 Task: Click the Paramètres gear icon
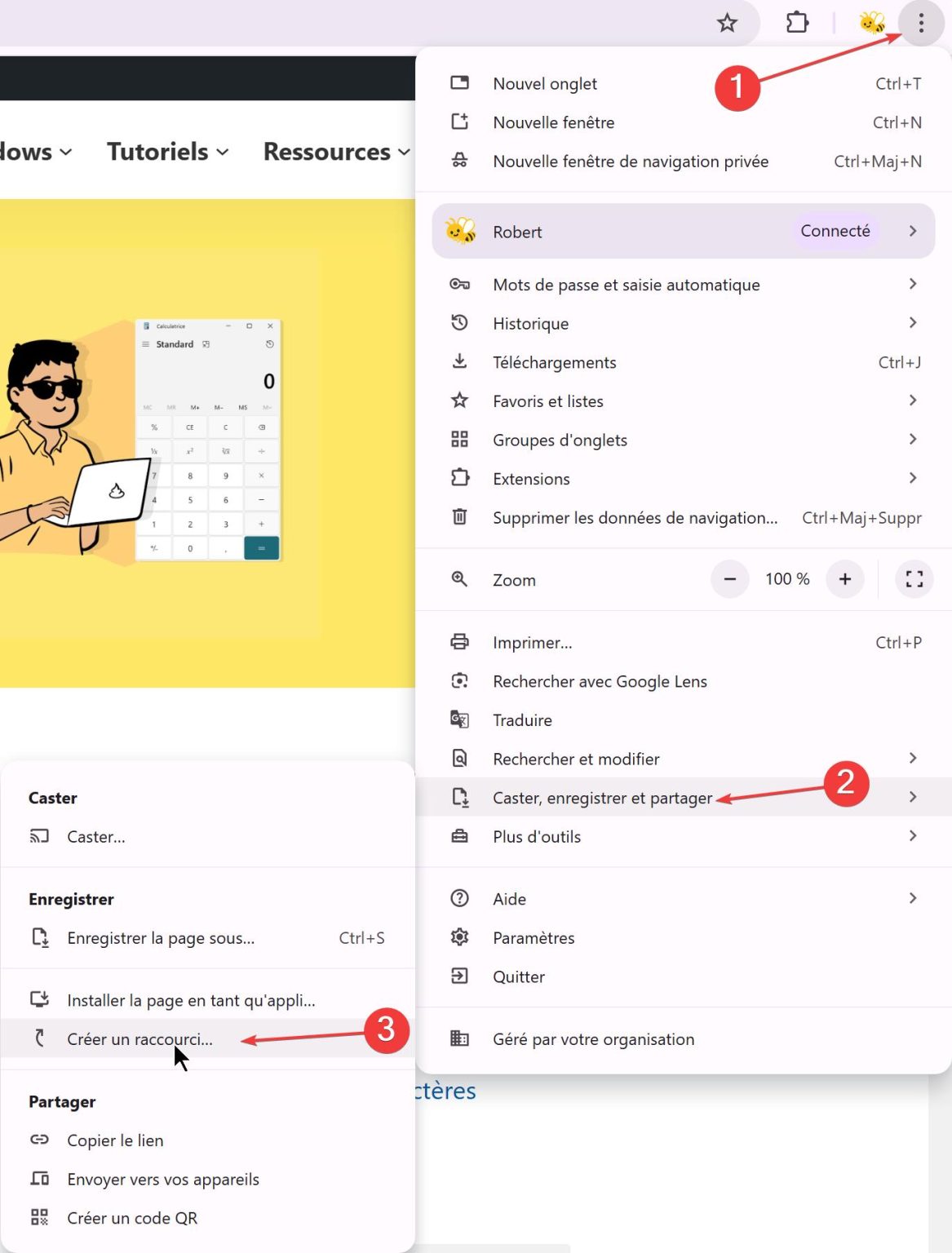460,937
